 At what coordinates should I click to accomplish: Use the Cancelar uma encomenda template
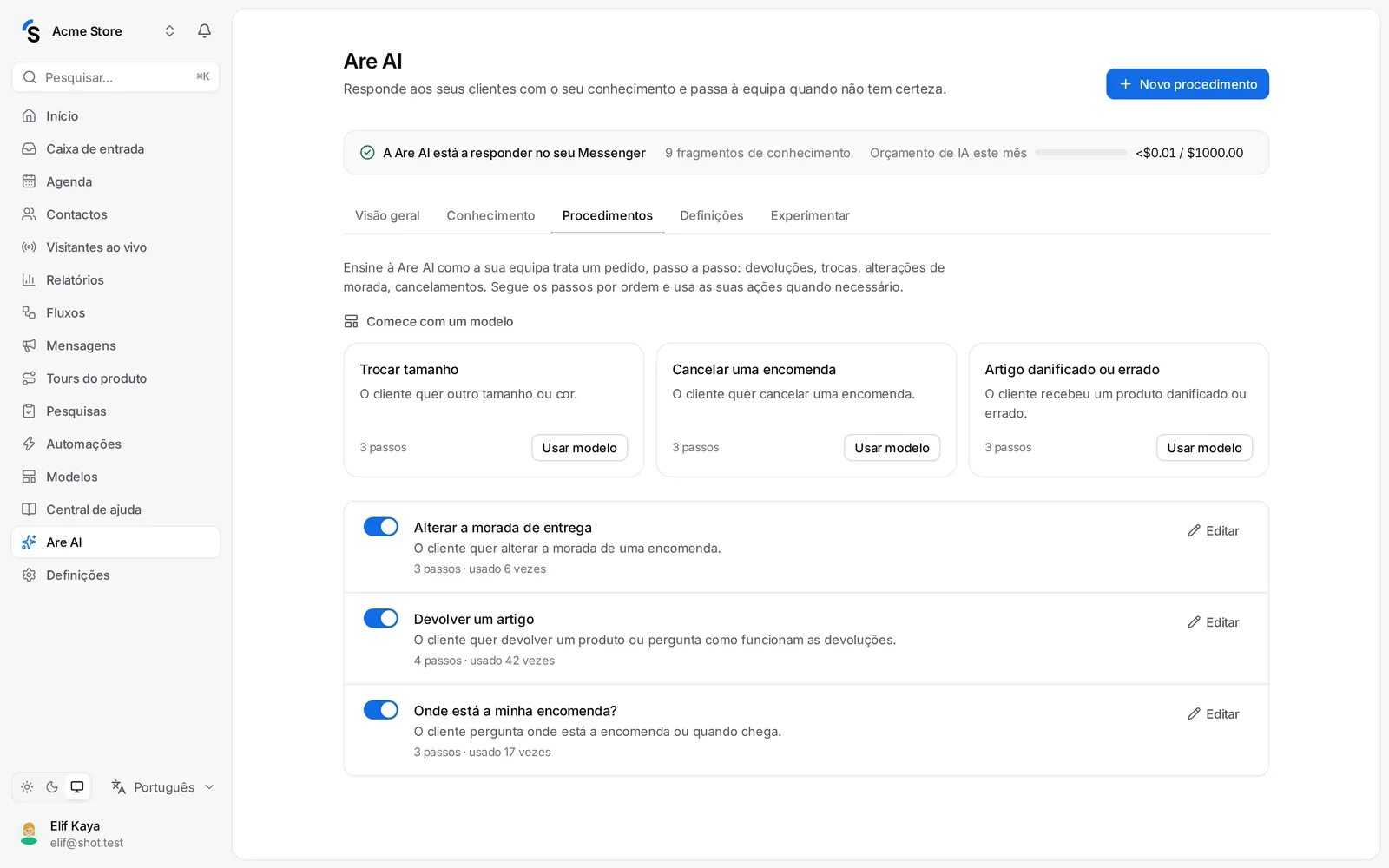pyautogui.click(x=892, y=448)
